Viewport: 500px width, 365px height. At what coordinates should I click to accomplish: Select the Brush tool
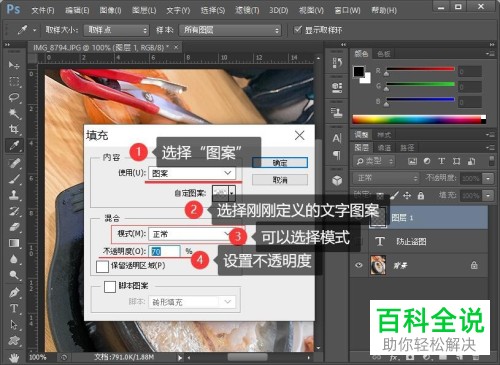pos(14,179)
